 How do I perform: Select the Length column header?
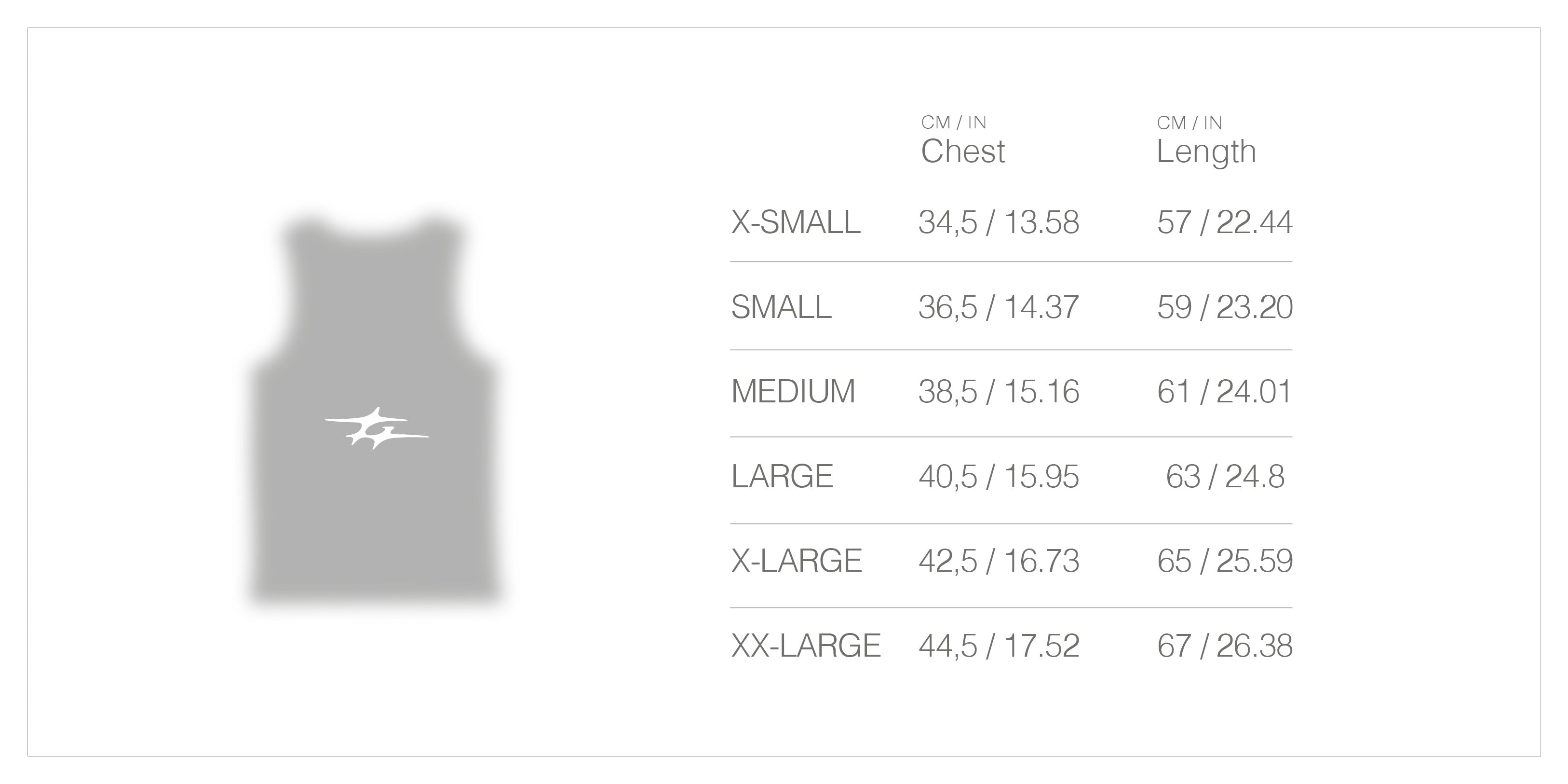[1206, 151]
